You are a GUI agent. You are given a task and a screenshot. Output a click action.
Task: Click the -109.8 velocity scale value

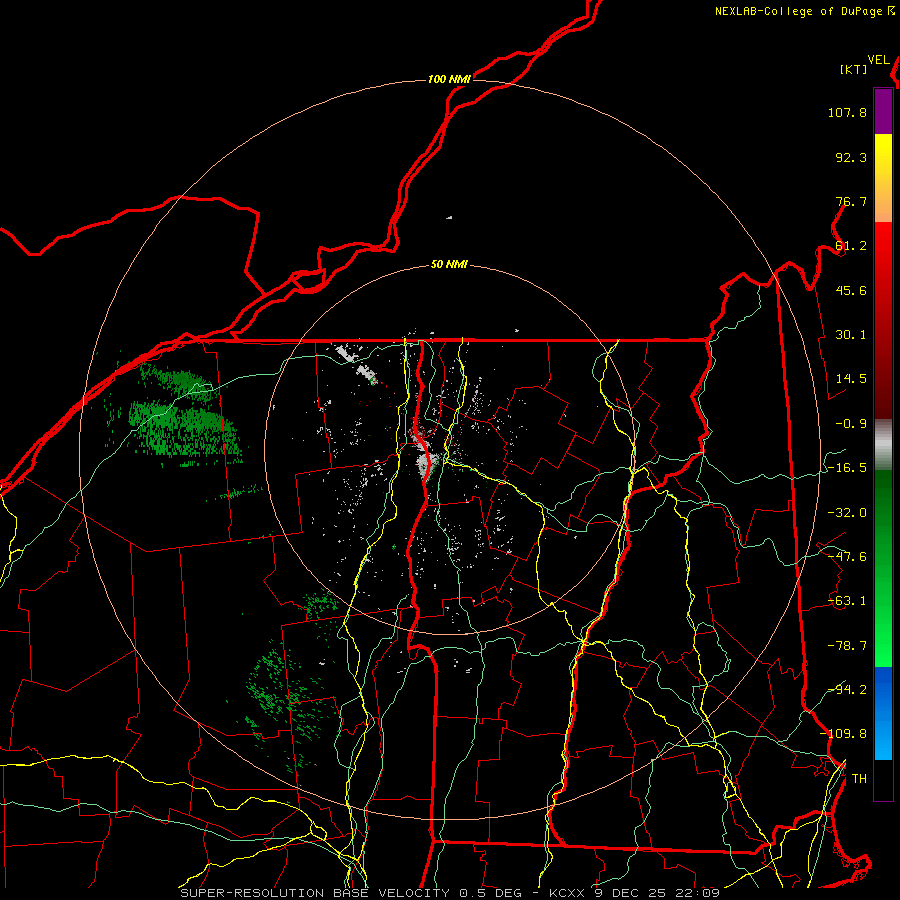pyautogui.click(x=843, y=734)
